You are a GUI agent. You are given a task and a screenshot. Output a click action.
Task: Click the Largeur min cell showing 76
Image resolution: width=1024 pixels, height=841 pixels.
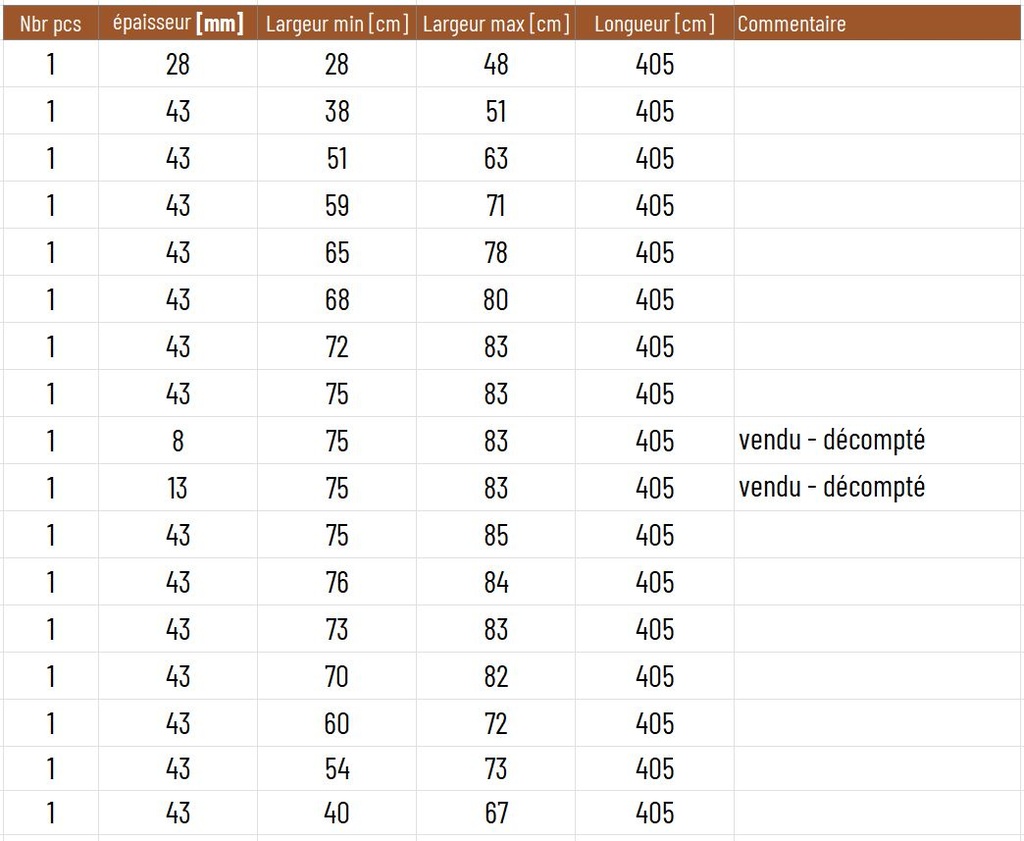(337, 582)
